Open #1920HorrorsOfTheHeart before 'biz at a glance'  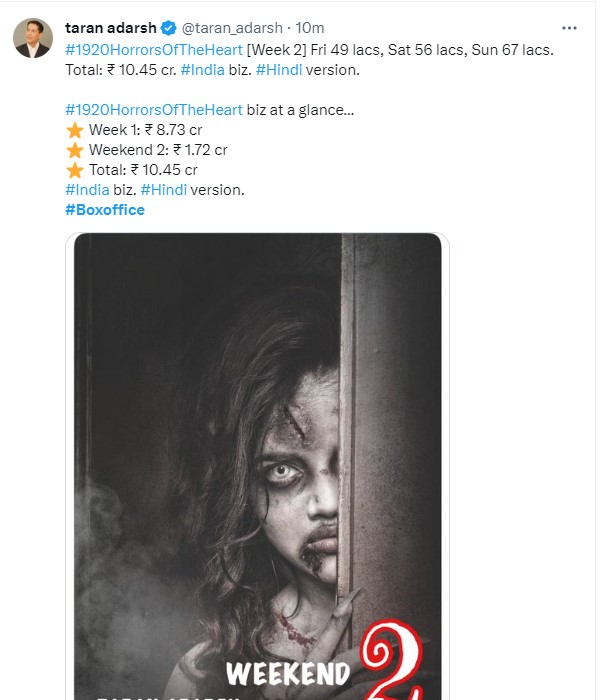click(x=154, y=109)
